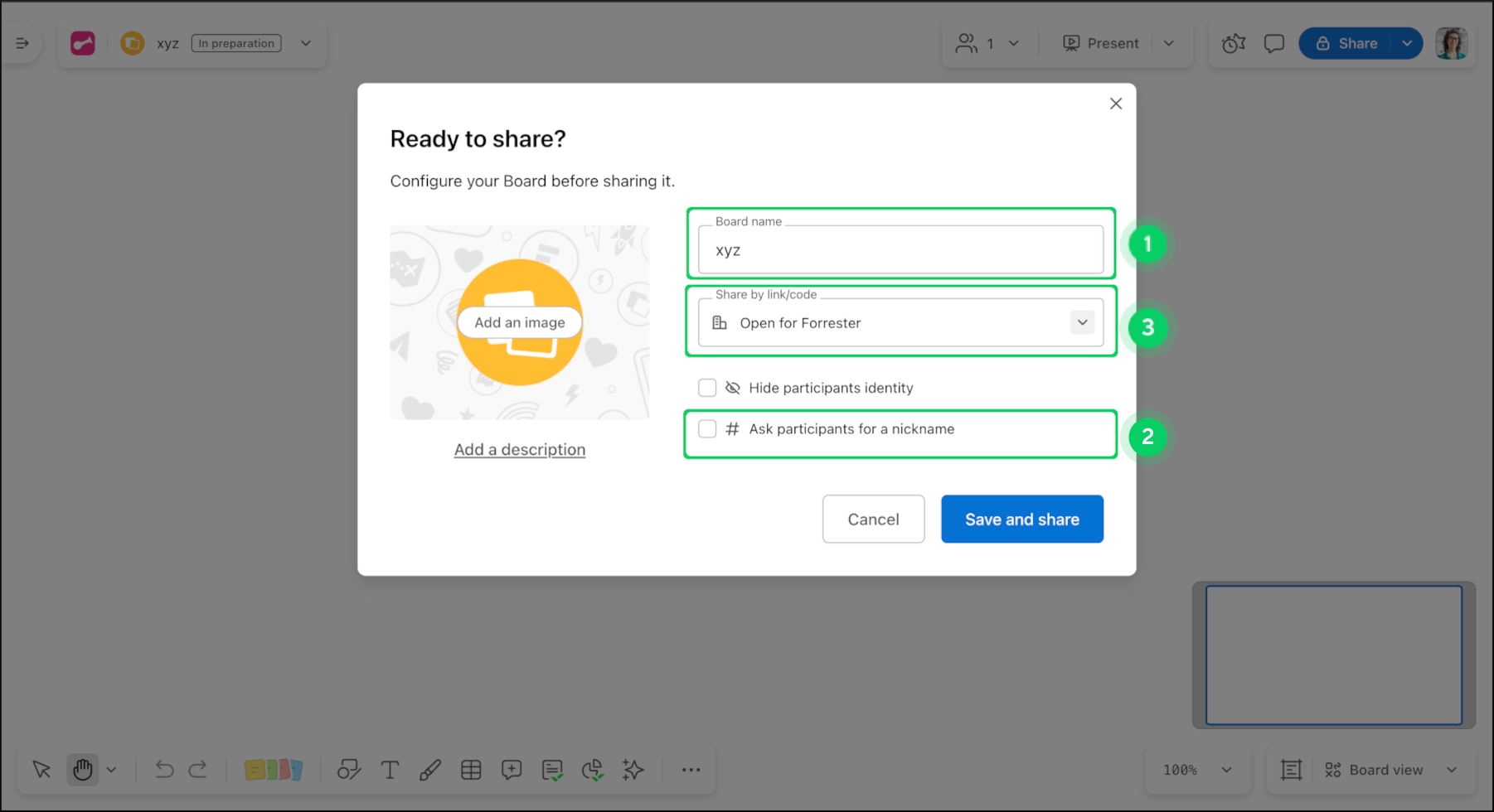Insert a table from the toolbar

click(x=471, y=770)
